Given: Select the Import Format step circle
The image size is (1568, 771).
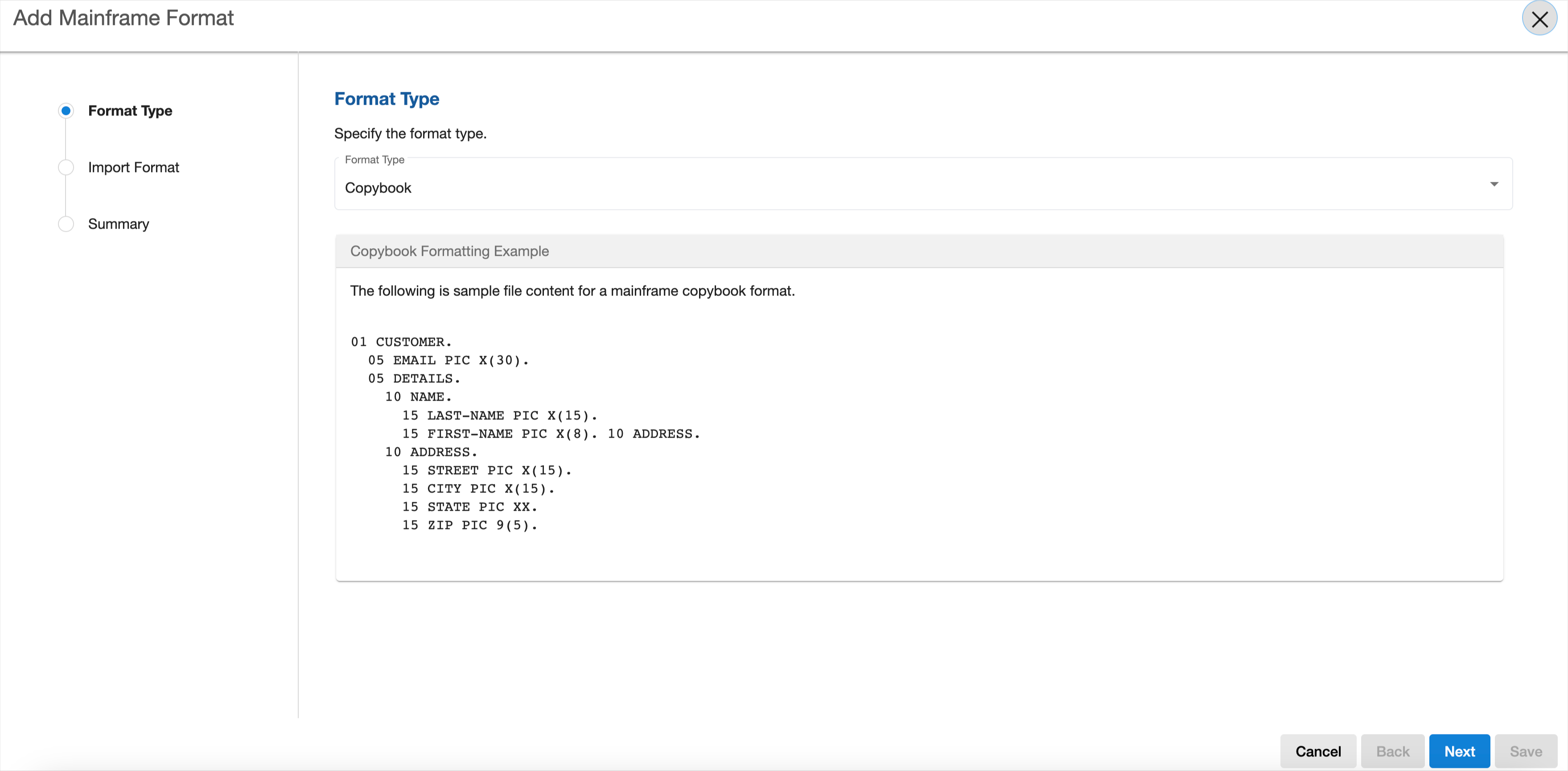Looking at the screenshot, I should tap(66, 167).
